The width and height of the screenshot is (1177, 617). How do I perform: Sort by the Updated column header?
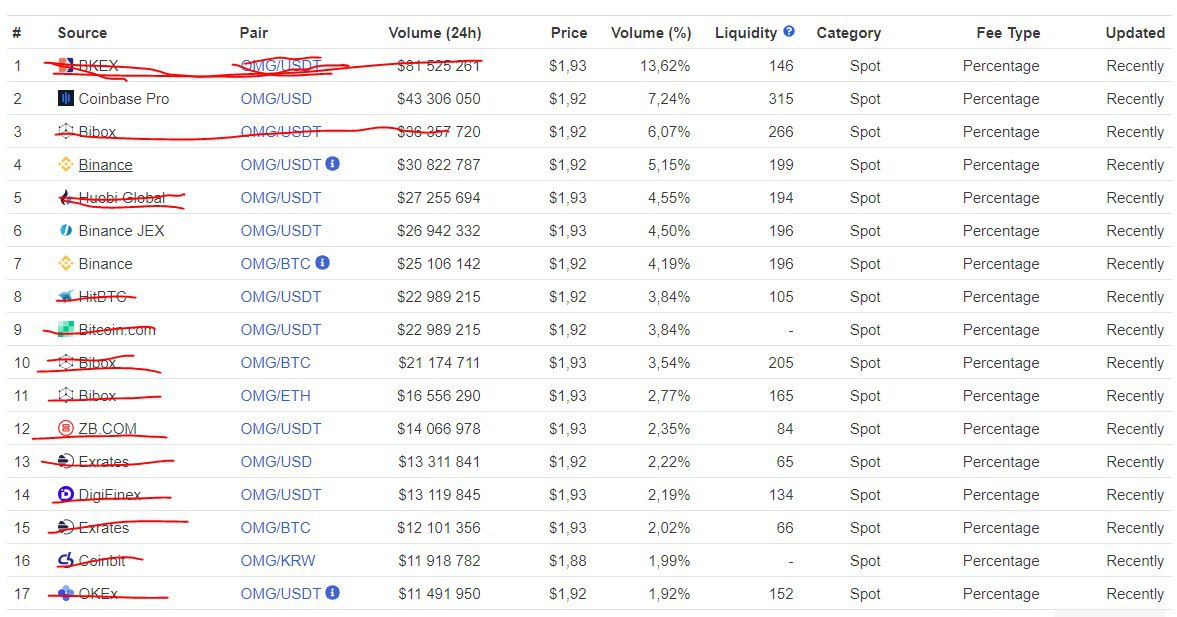pos(1134,33)
